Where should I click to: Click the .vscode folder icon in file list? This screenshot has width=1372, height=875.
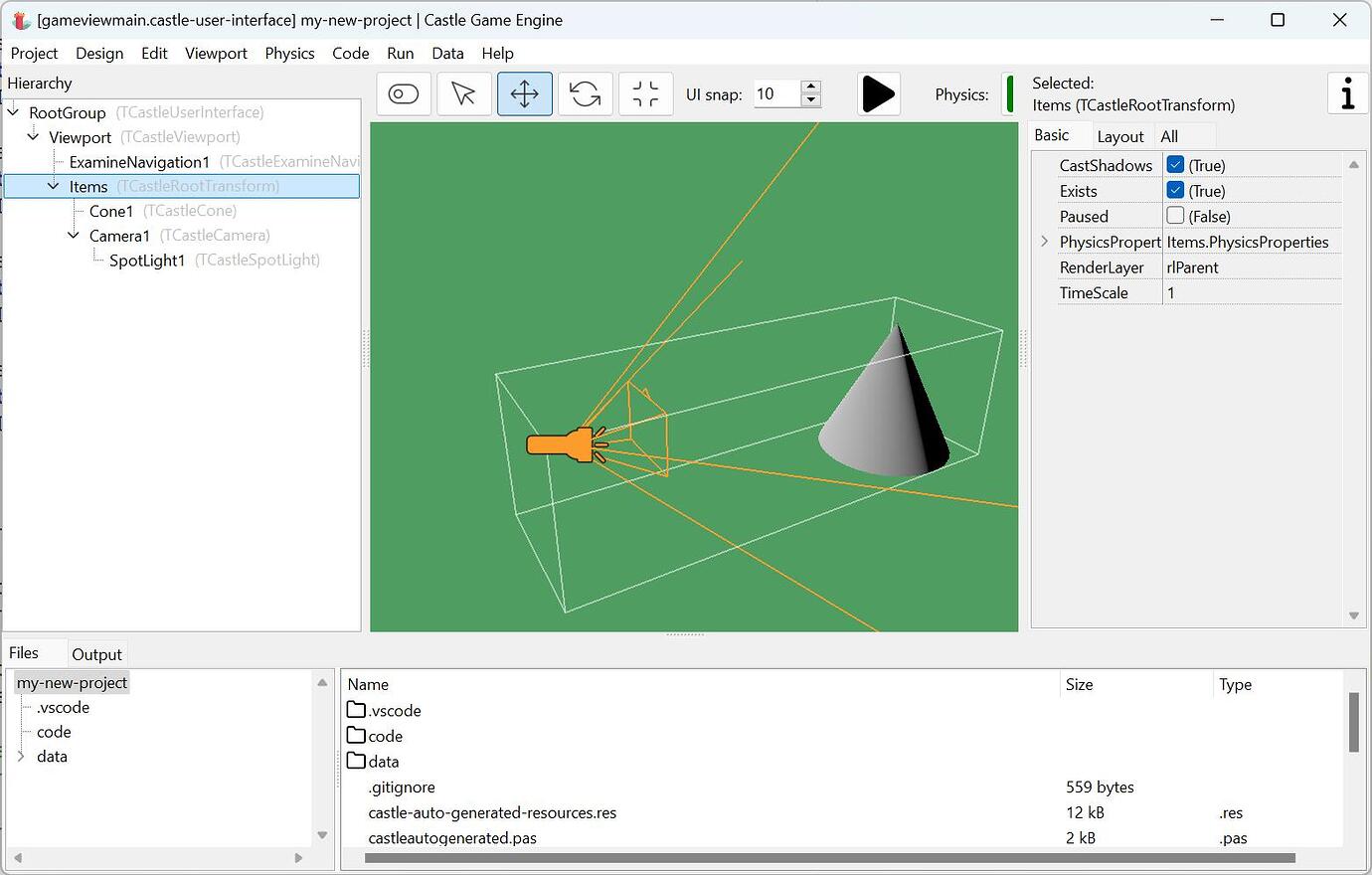tap(358, 710)
